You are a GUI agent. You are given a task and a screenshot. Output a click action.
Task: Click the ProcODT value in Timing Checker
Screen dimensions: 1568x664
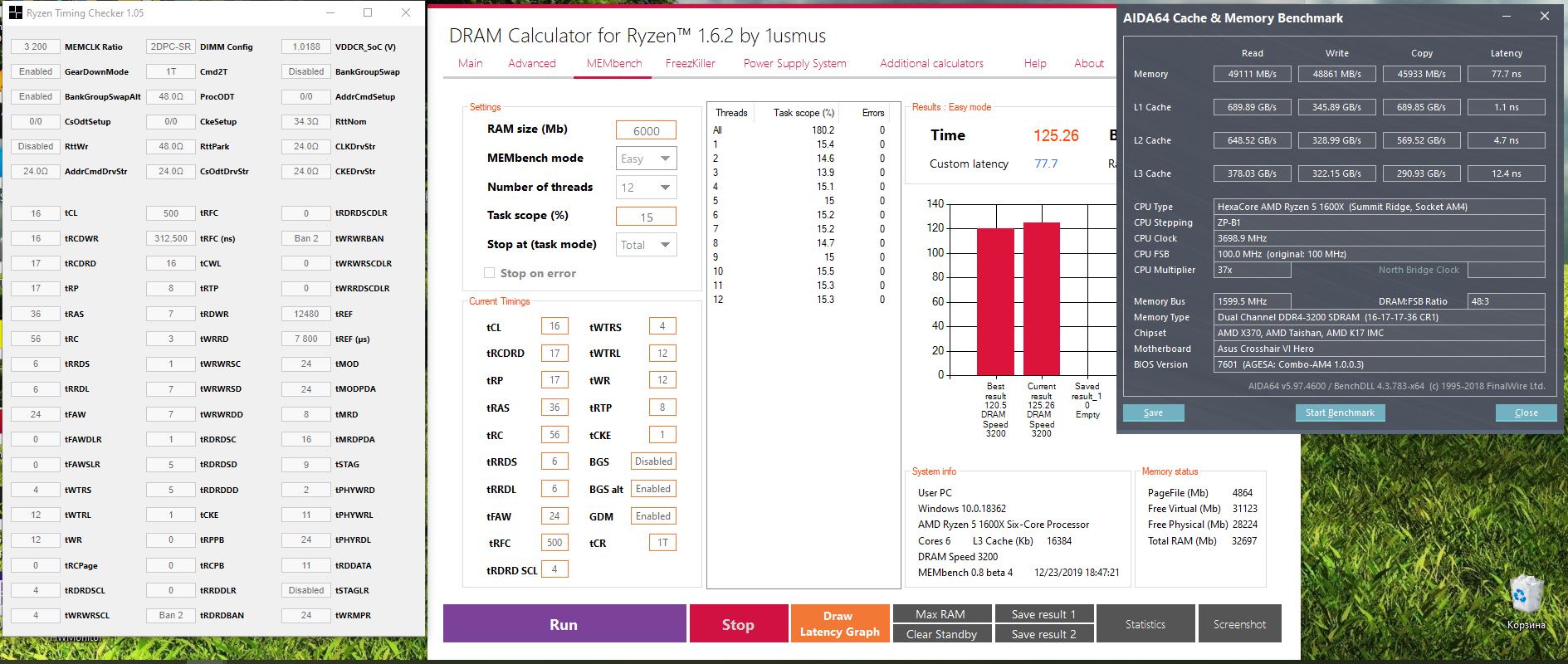pos(171,96)
